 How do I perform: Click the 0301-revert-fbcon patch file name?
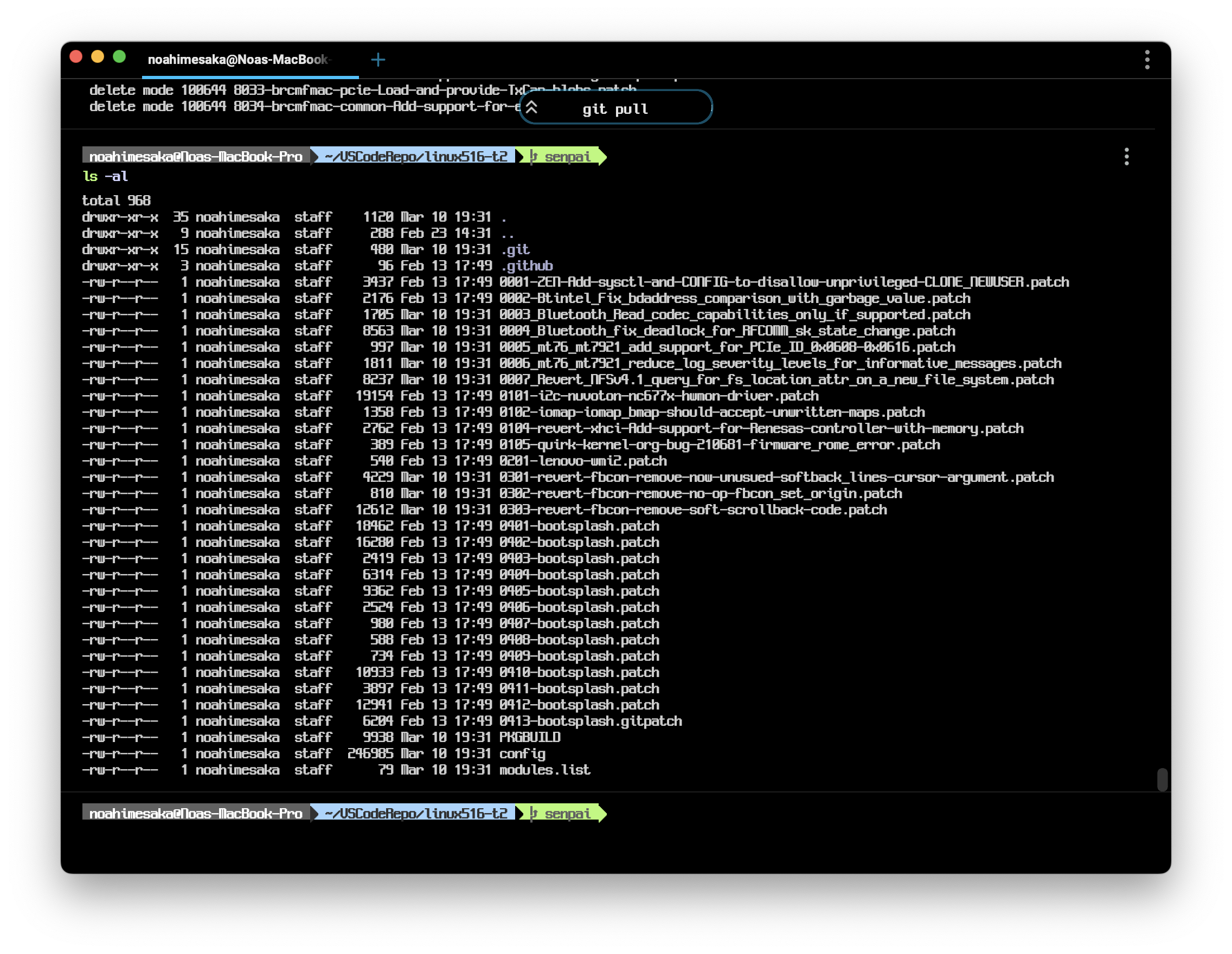pos(777,477)
